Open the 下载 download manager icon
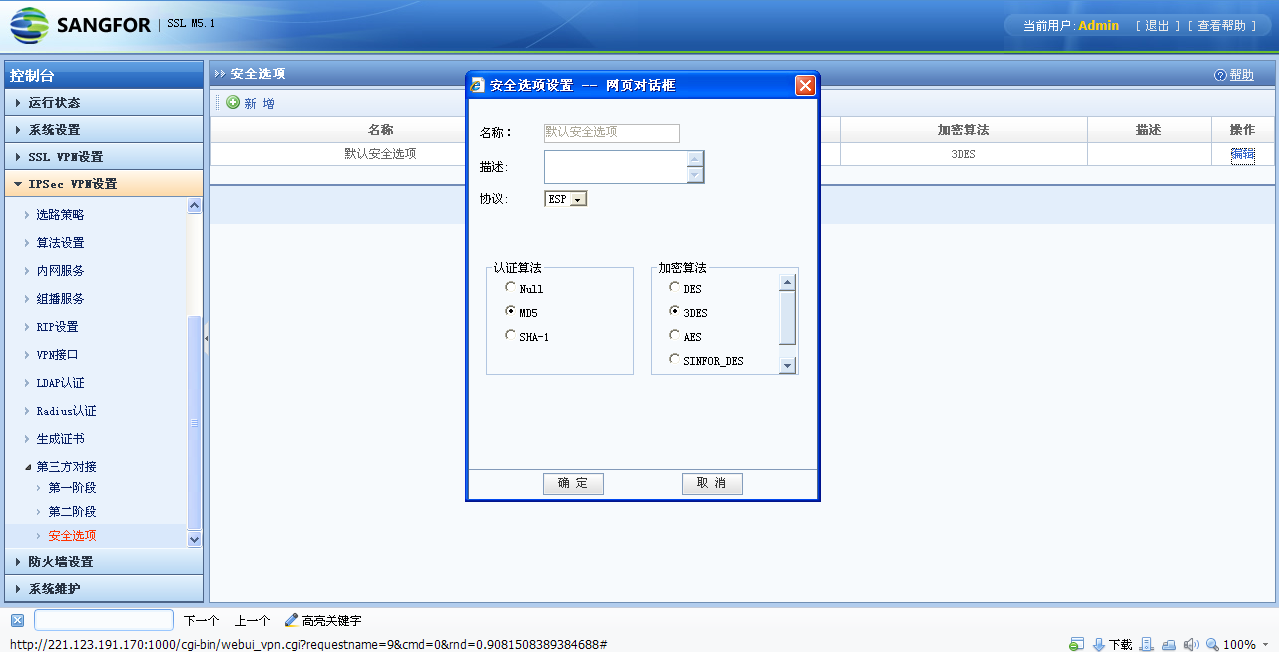The image size is (1279, 652). 1099,645
